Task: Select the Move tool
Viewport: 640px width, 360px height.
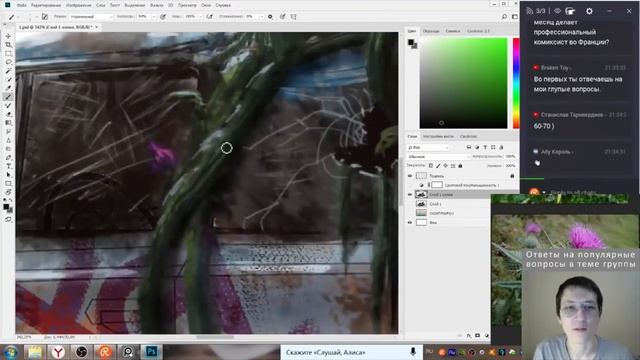Action: 9,36
